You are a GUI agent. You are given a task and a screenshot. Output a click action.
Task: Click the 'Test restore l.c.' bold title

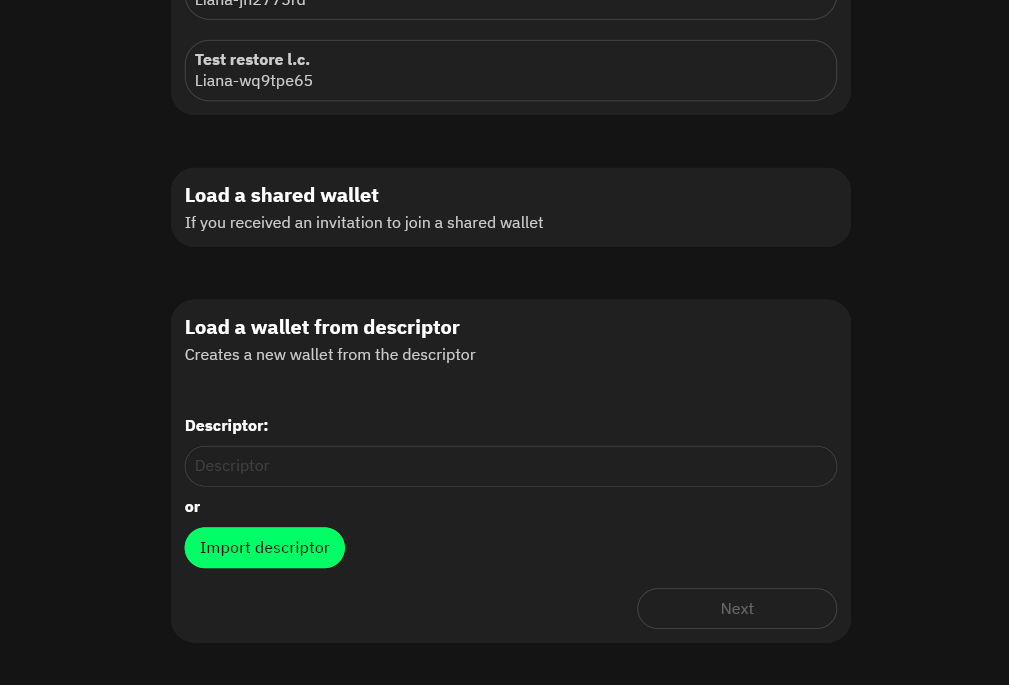pos(252,60)
